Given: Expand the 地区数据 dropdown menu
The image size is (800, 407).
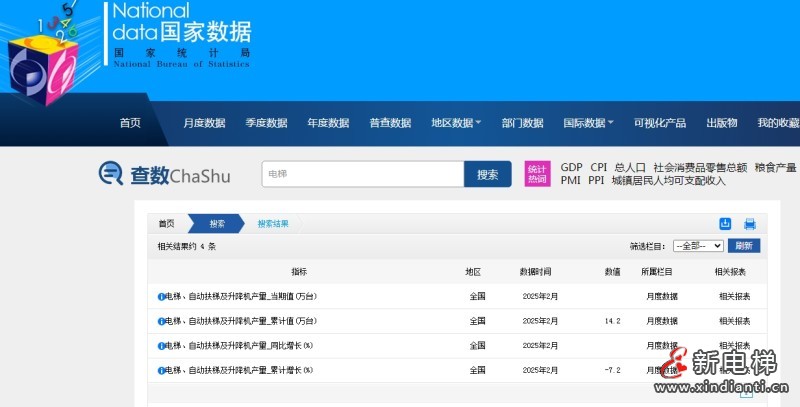Looking at the screenshot, I should (456, 123).
